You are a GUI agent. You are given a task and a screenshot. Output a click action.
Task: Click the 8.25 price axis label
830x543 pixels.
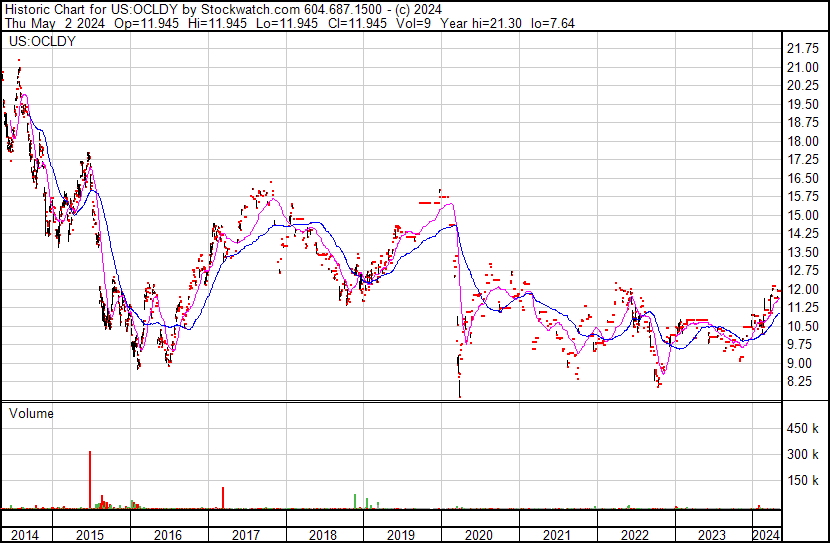coord(801,381)
